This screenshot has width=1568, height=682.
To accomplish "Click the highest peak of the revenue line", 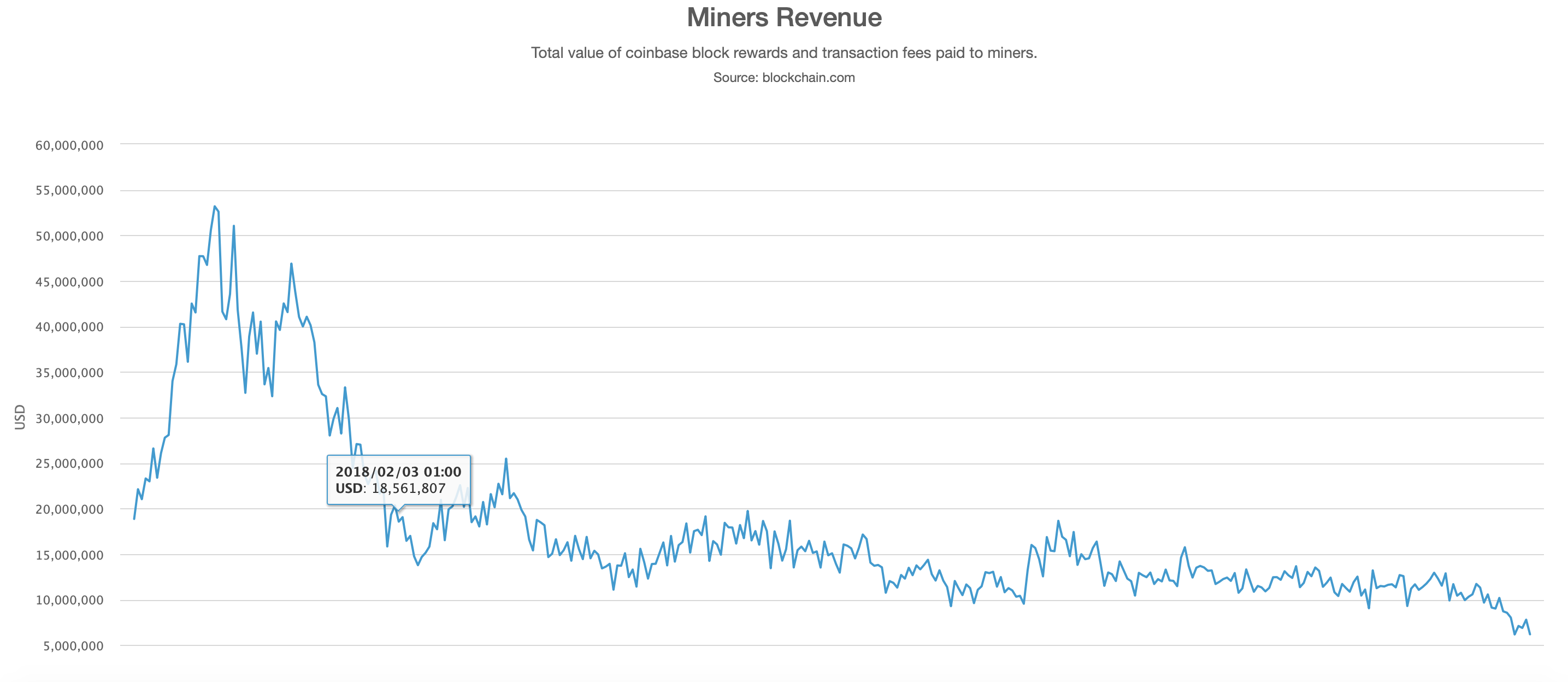I will coord(214,207).
